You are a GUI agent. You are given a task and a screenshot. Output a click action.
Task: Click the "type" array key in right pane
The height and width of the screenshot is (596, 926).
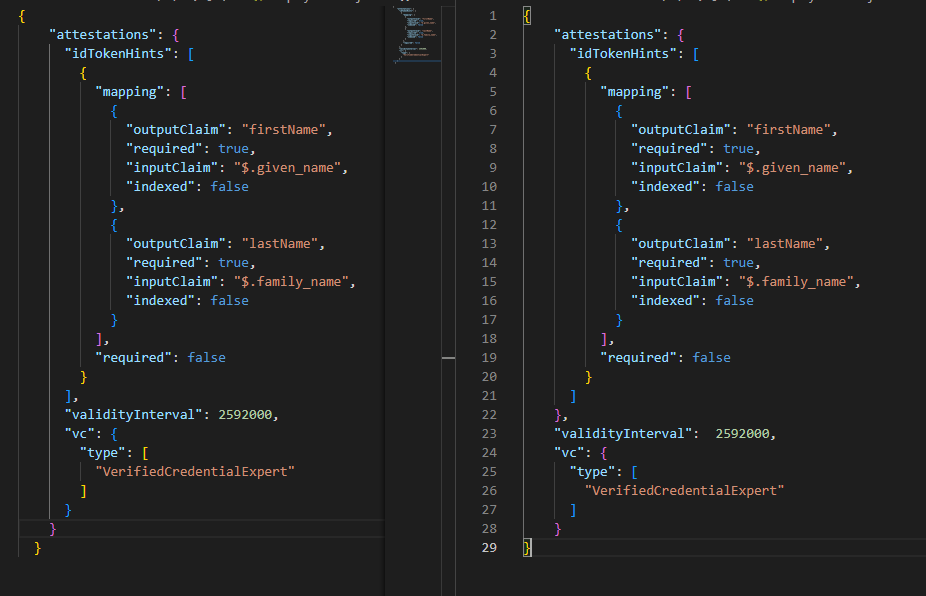[592, 471]
